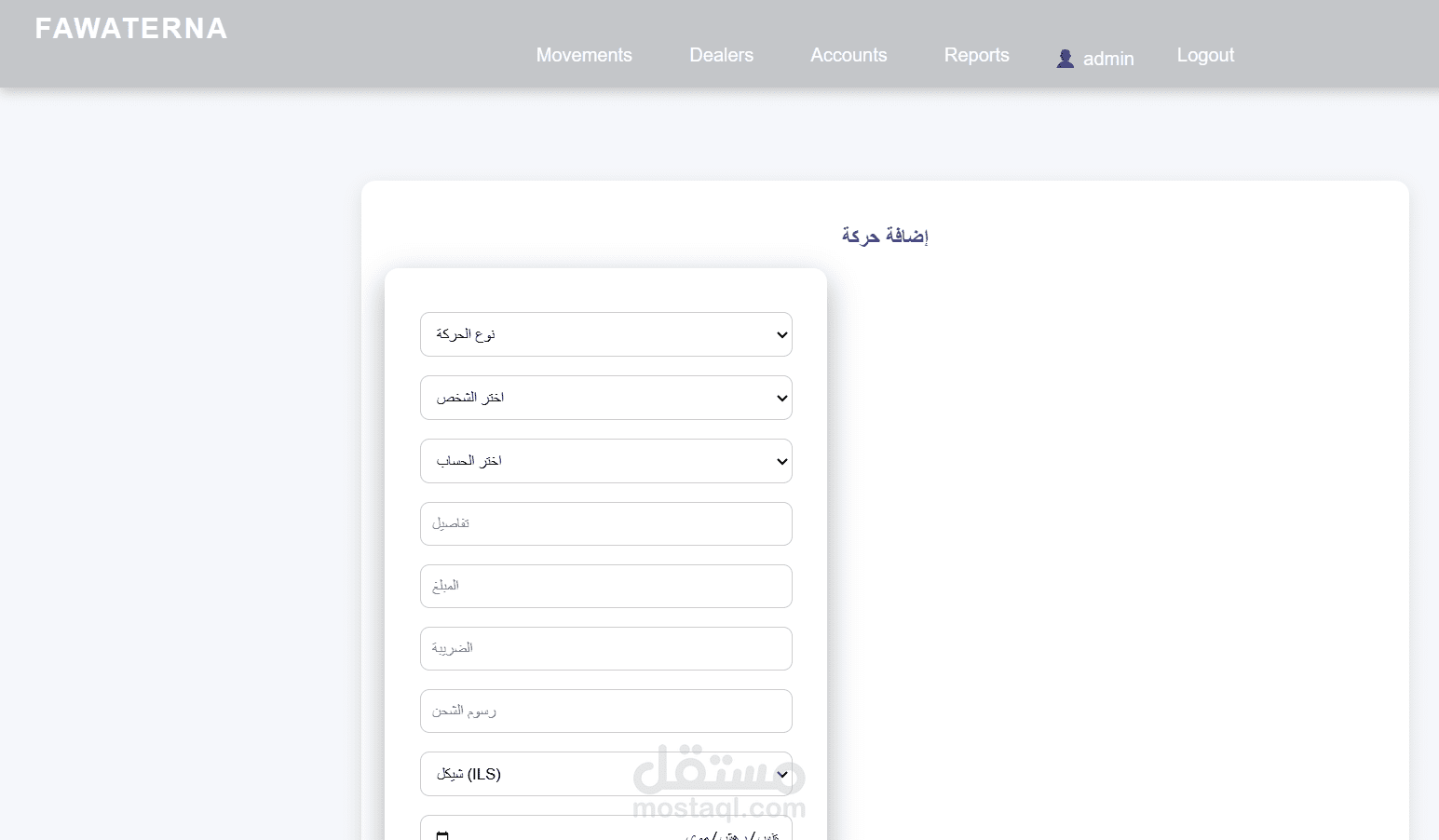Log out using the Logout link
Viewport: 1439px width, 840px height.
point(1205,55)
